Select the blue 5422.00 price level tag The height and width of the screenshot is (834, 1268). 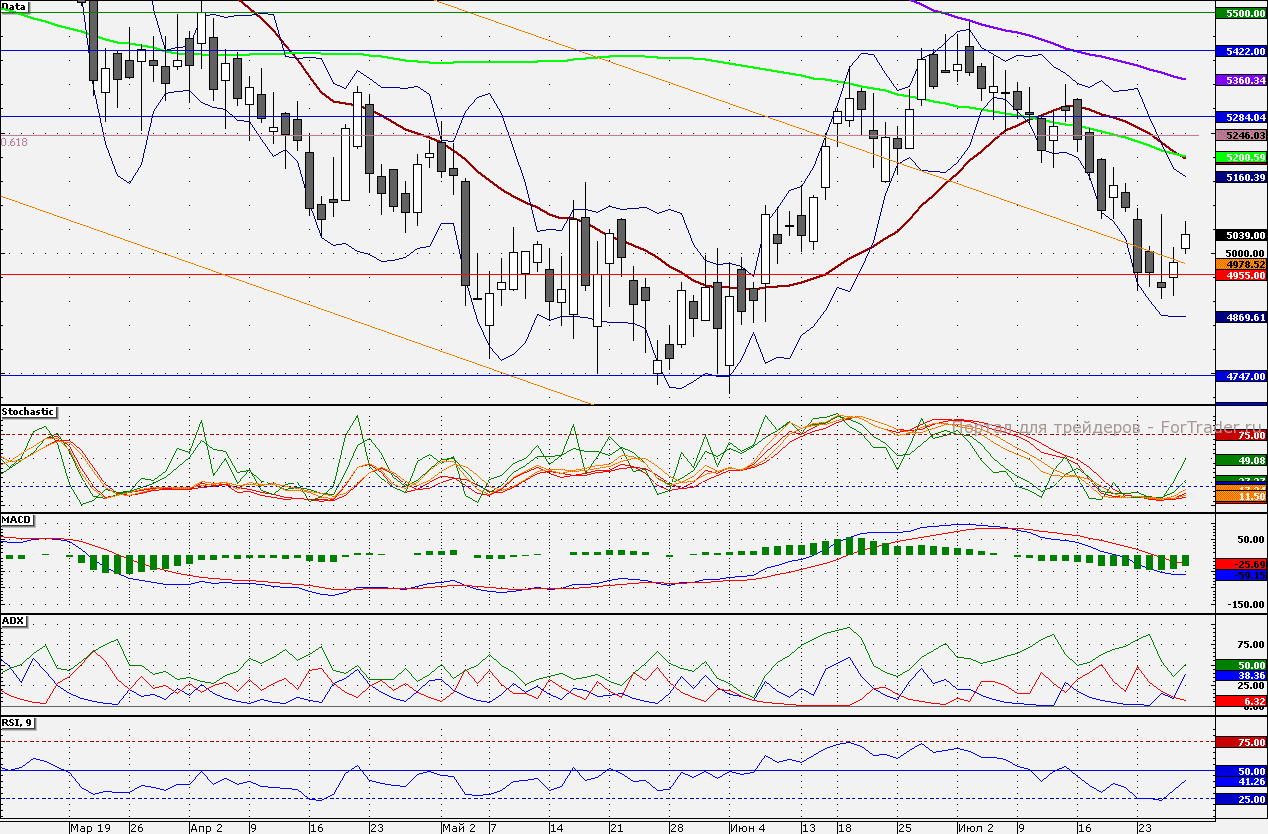pyautogui.click(x=1240, y=50)
